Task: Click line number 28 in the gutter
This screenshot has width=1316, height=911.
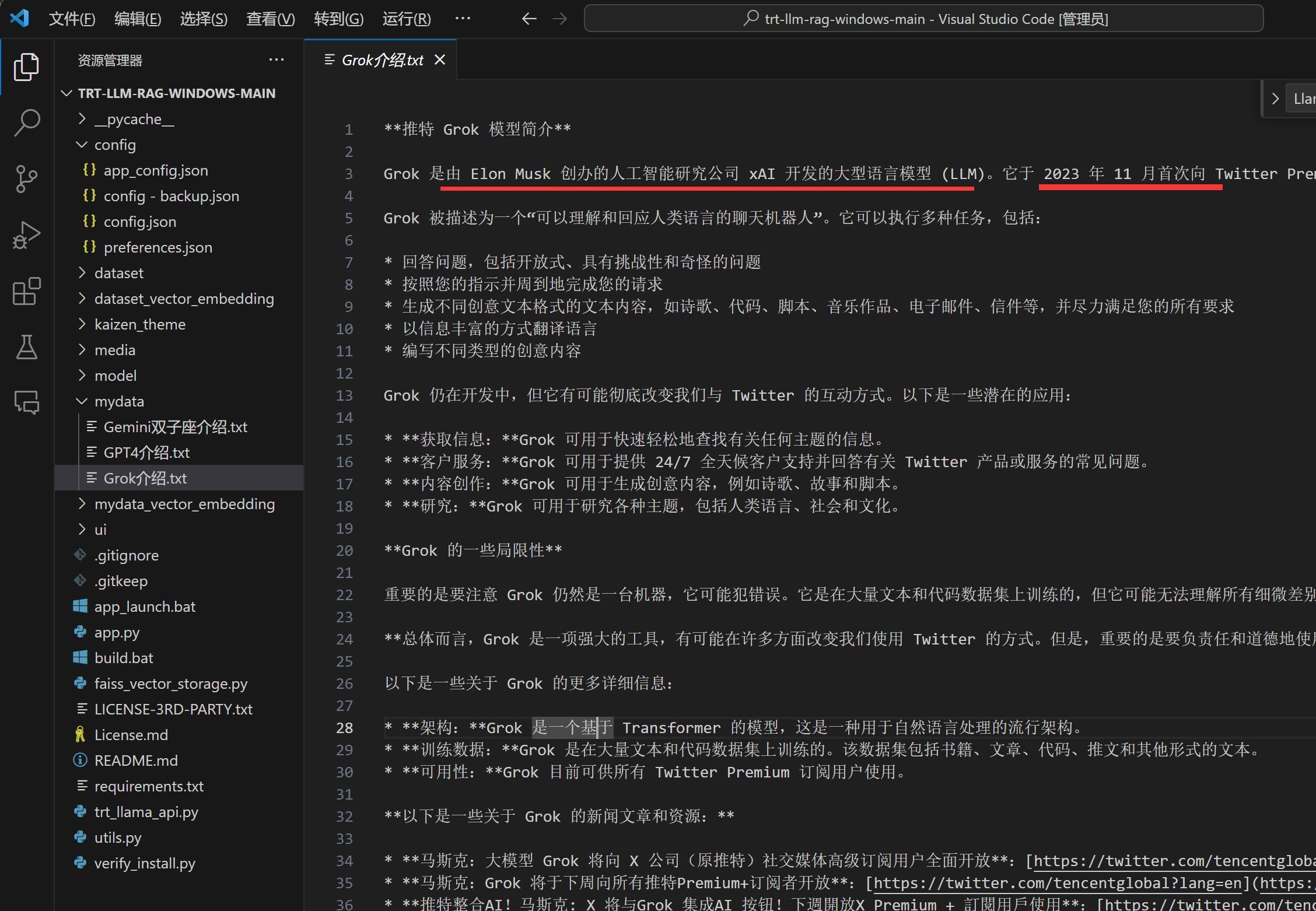Action: click(x=345, y=728)
